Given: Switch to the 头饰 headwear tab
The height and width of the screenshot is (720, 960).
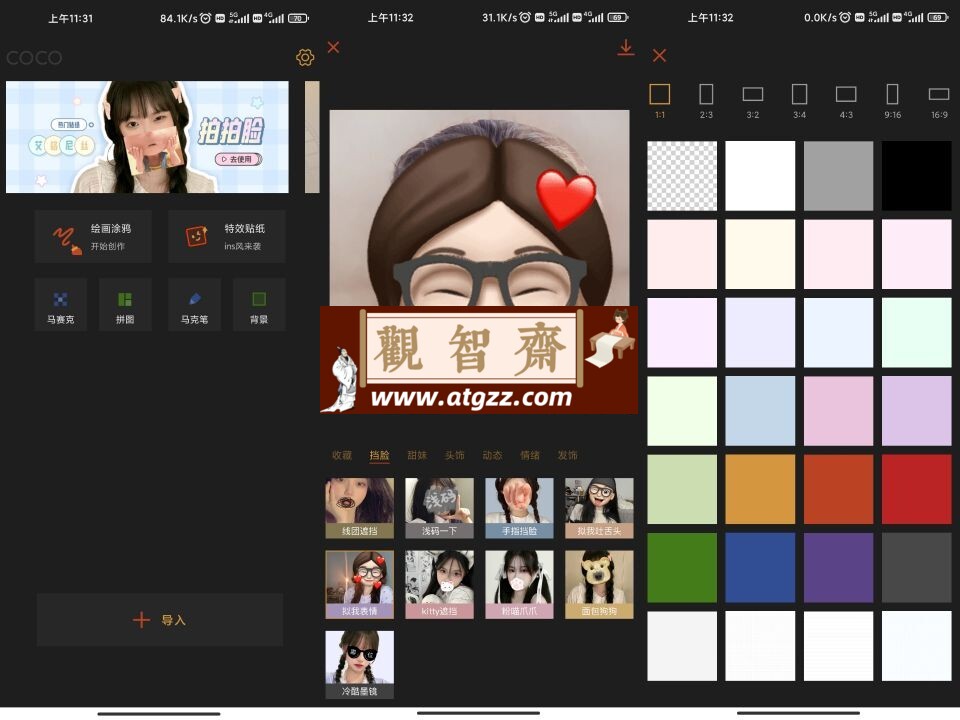Looking at the screenshot, I should [454, 455].
